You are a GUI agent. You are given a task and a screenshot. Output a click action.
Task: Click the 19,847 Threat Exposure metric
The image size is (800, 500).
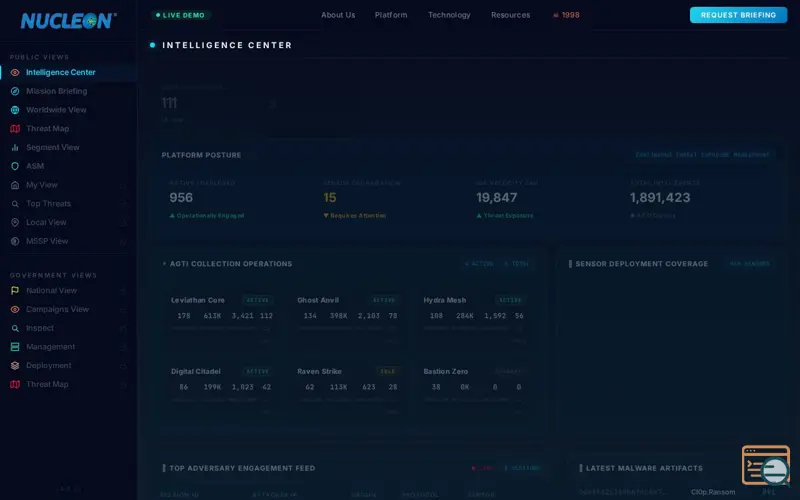tap(496, 198)
